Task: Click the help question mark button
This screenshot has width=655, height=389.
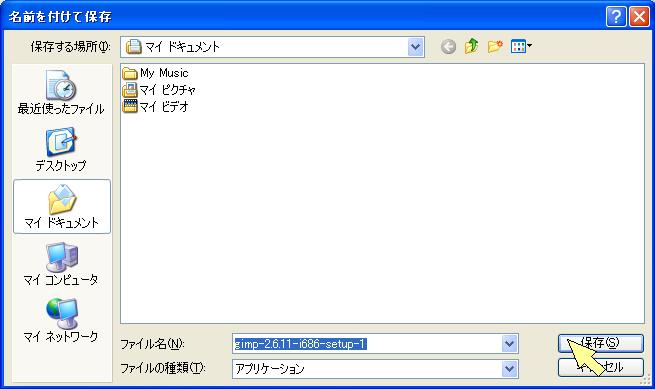Action: coord(616,17)
